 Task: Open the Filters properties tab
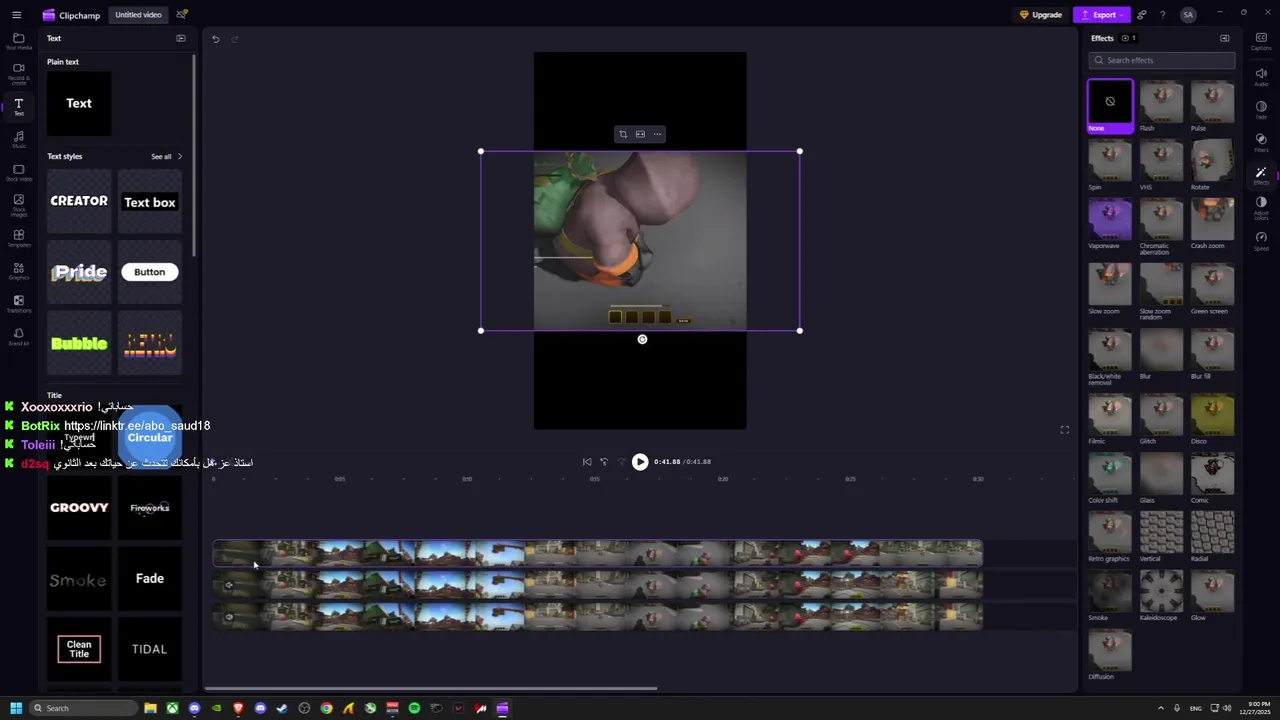coord(1261,142)
